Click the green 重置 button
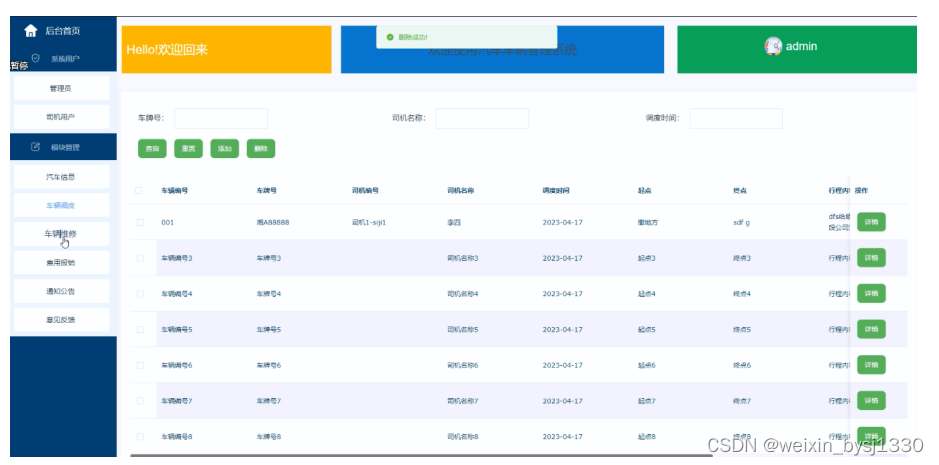Image resolution: width=939 pixels, height=465 pixels. [x=189, y=149]
